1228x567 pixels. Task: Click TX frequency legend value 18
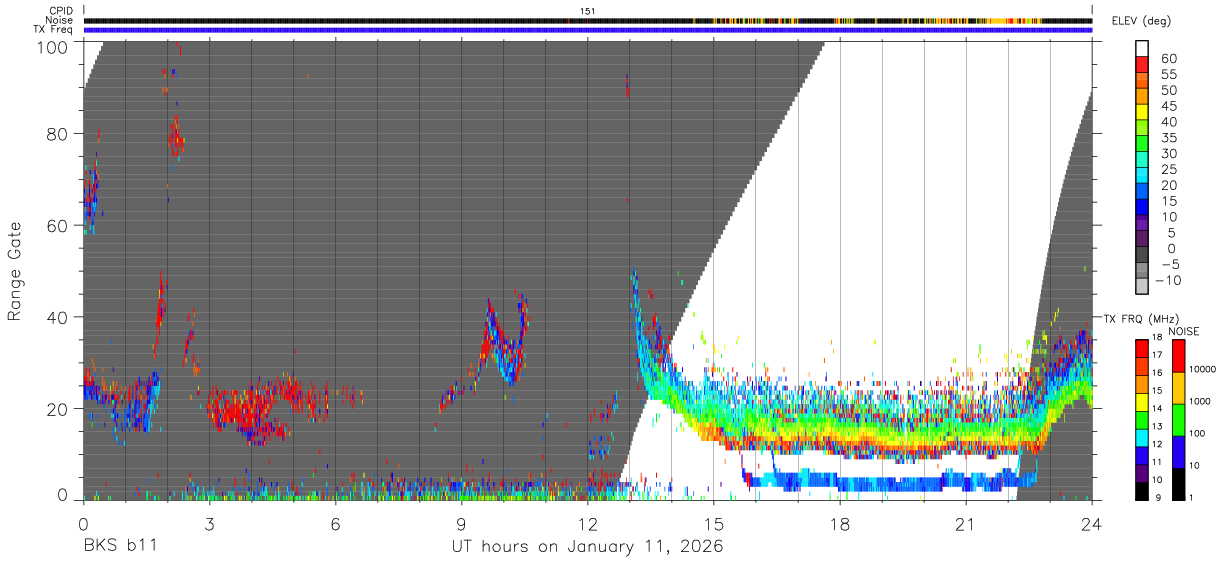(1158, 340)
